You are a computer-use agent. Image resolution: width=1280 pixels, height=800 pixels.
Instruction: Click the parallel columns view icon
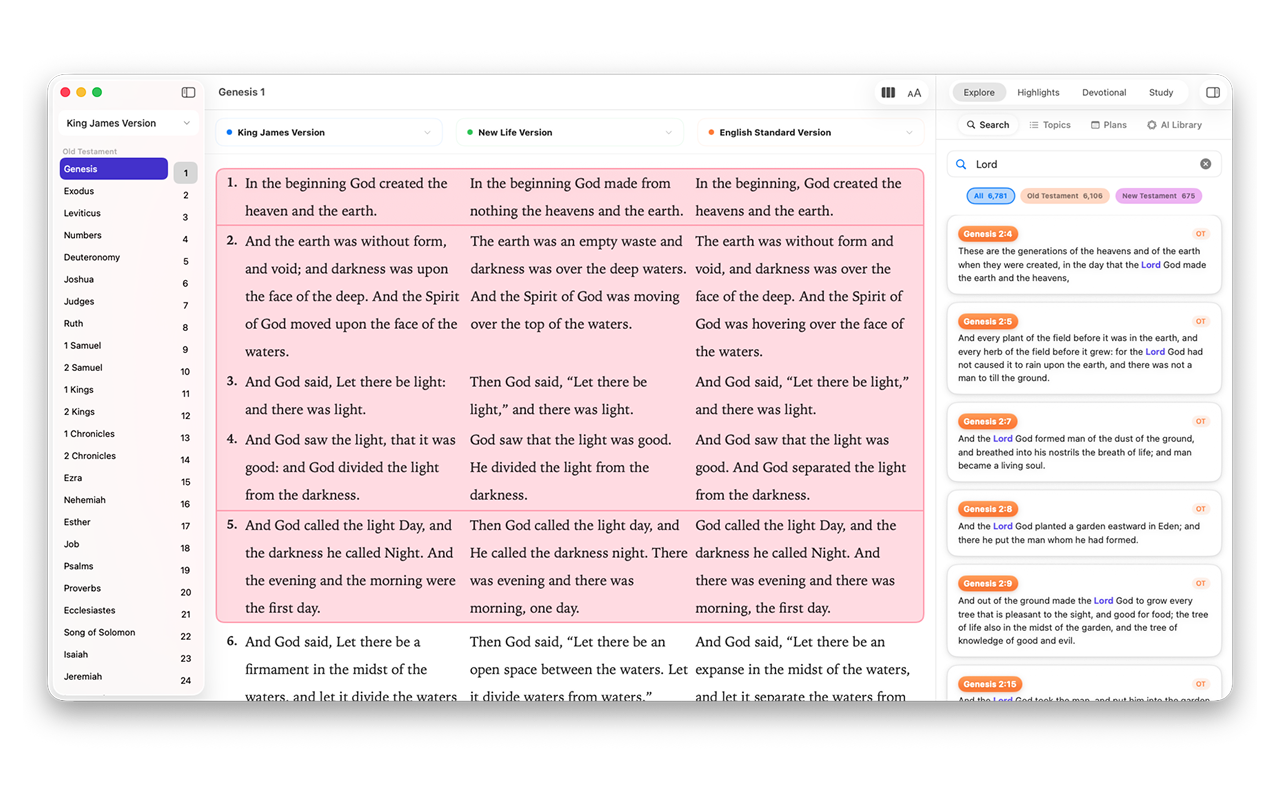[x=888, y=92]
